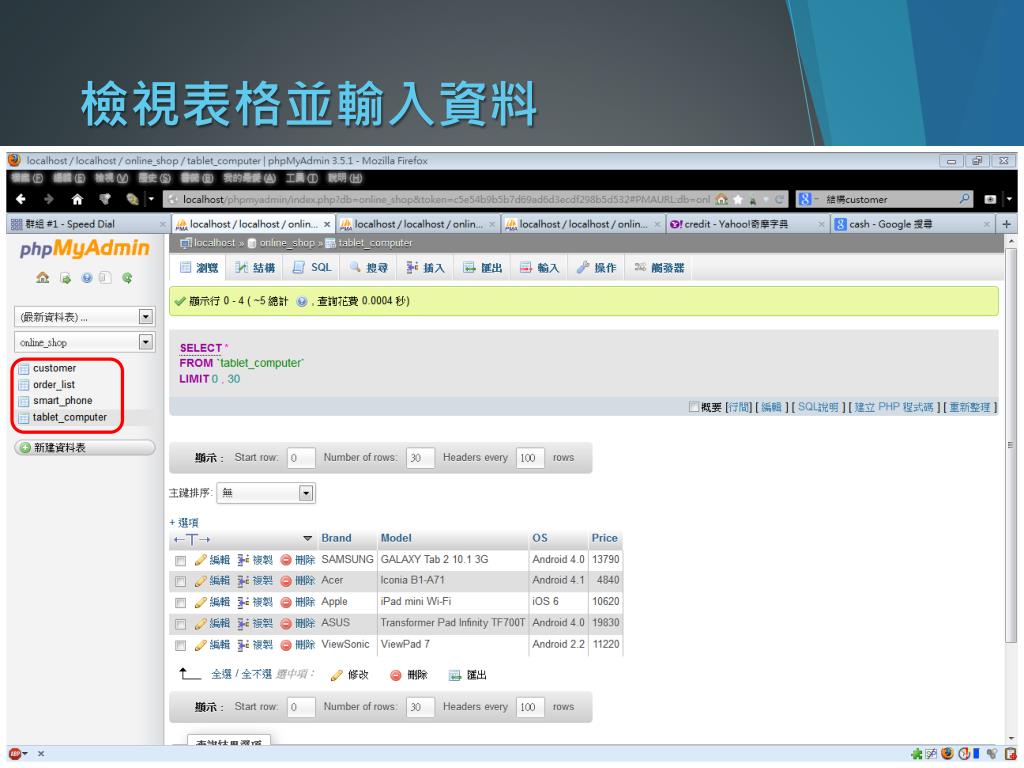
Task: Click the bulk export icon below the table
Action: click(x=455, y=675)
